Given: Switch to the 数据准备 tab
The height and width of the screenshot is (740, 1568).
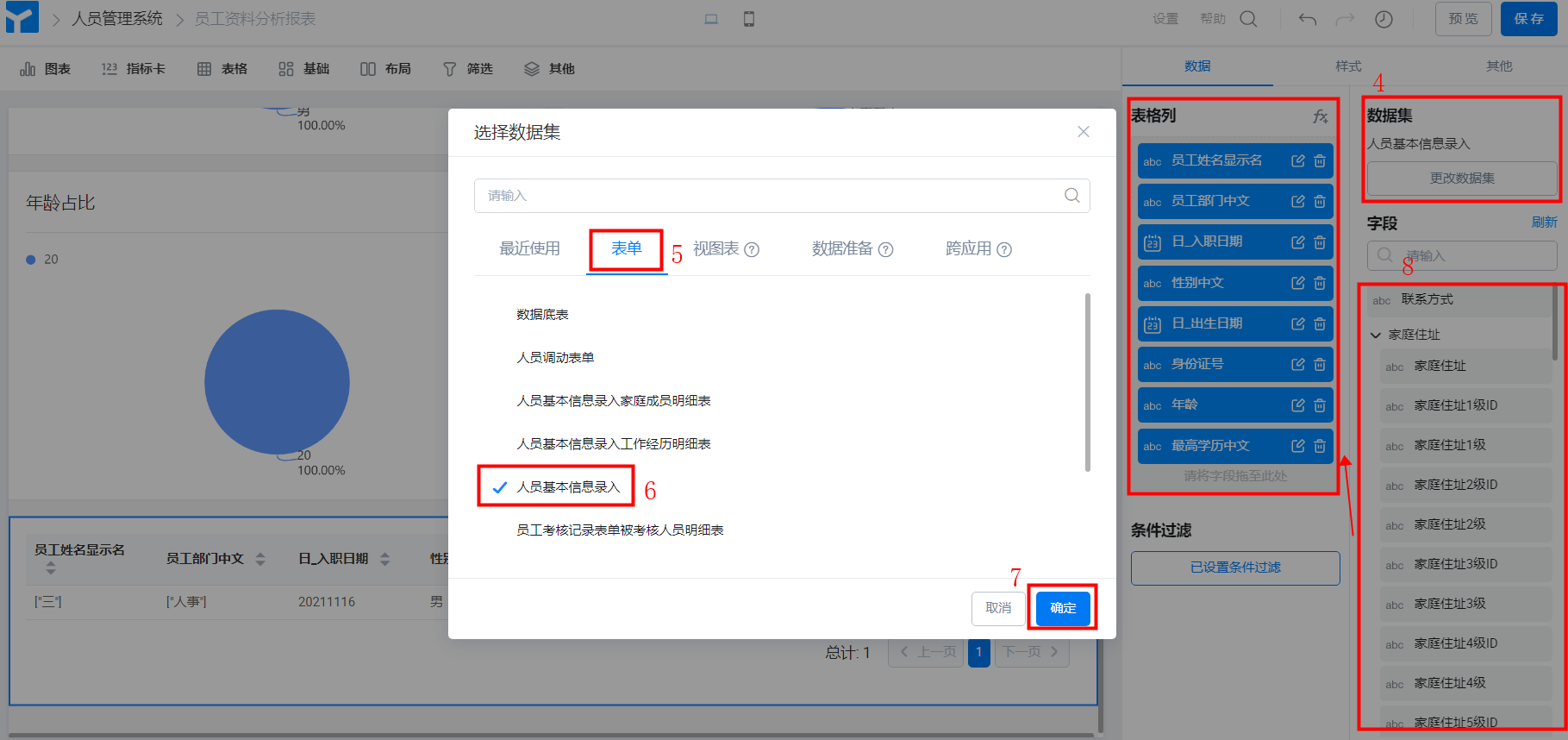Looking at the screenshot, I should pos(842,248).
